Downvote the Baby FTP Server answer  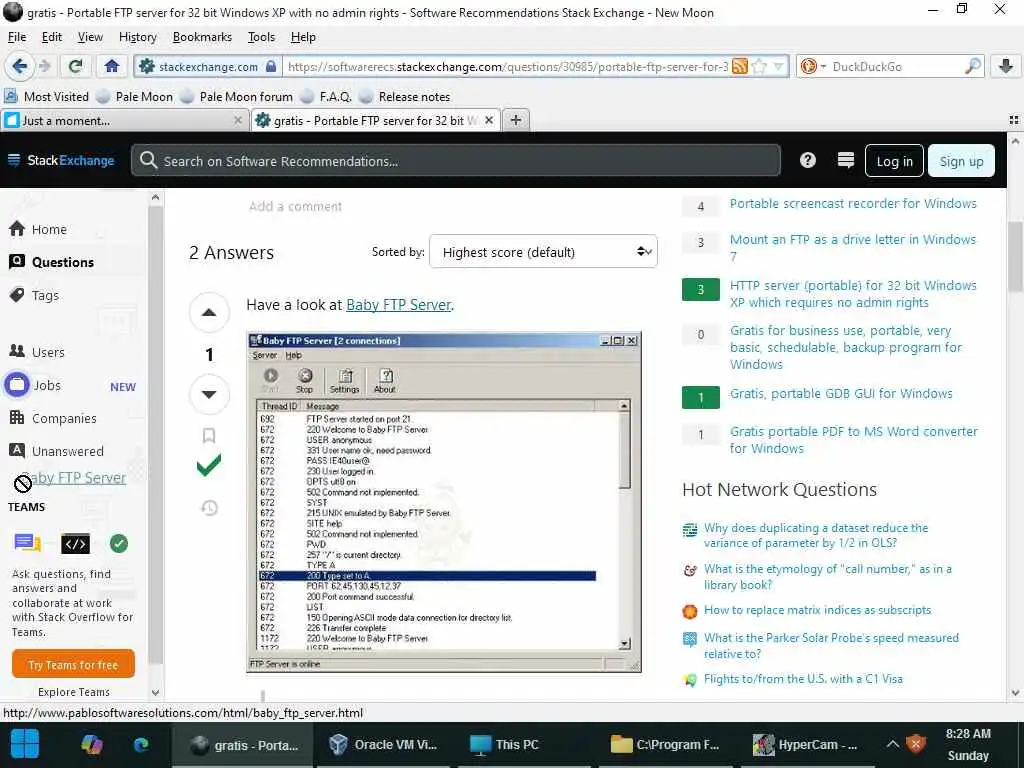point(209,394)
